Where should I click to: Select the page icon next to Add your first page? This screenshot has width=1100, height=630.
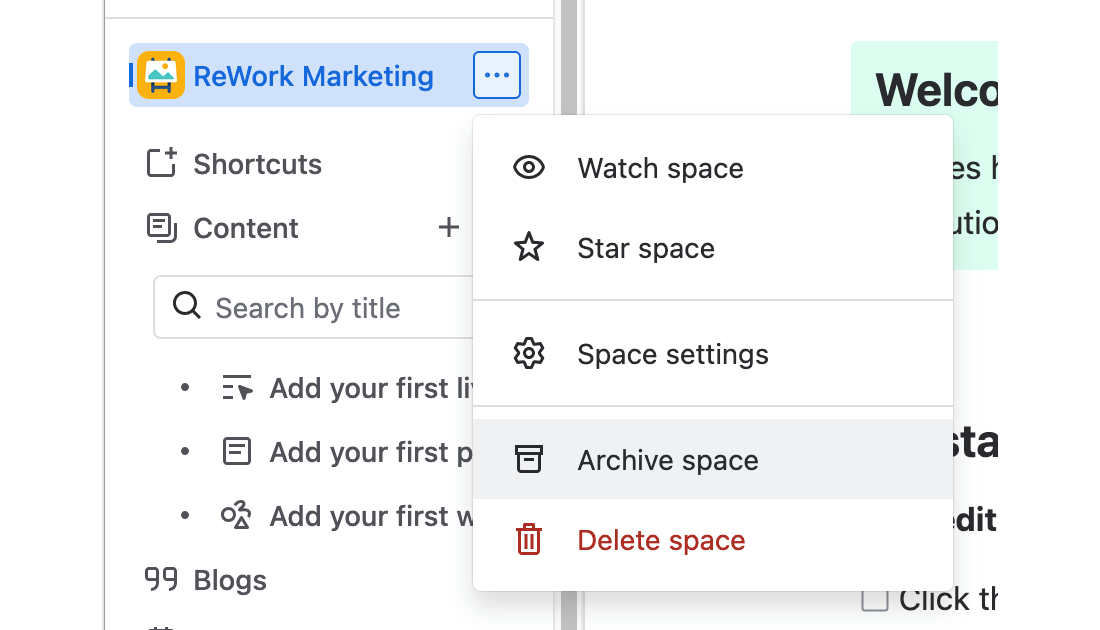236,451
